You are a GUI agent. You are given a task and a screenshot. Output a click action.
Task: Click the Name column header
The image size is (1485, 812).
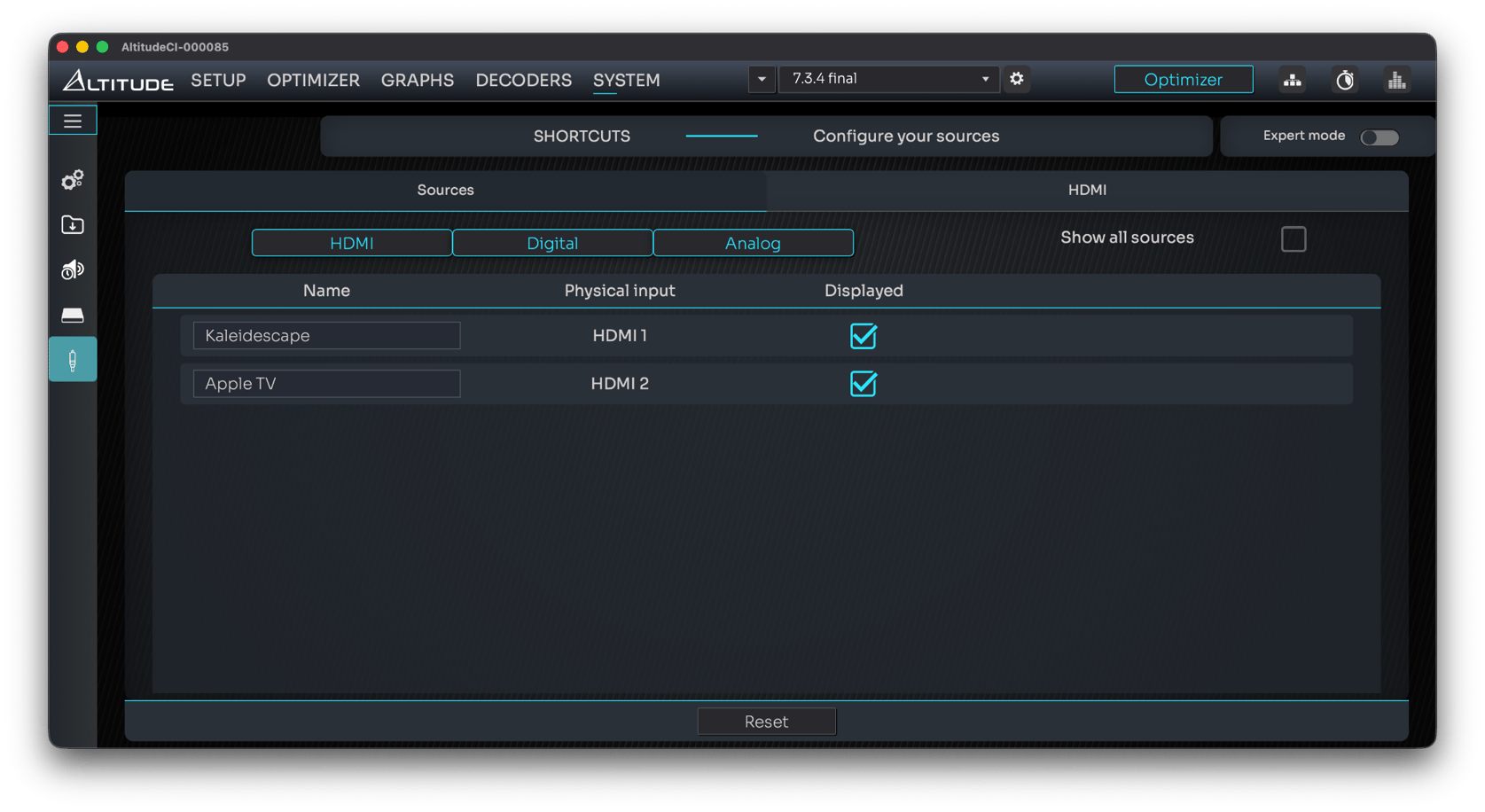click(326, 291)
